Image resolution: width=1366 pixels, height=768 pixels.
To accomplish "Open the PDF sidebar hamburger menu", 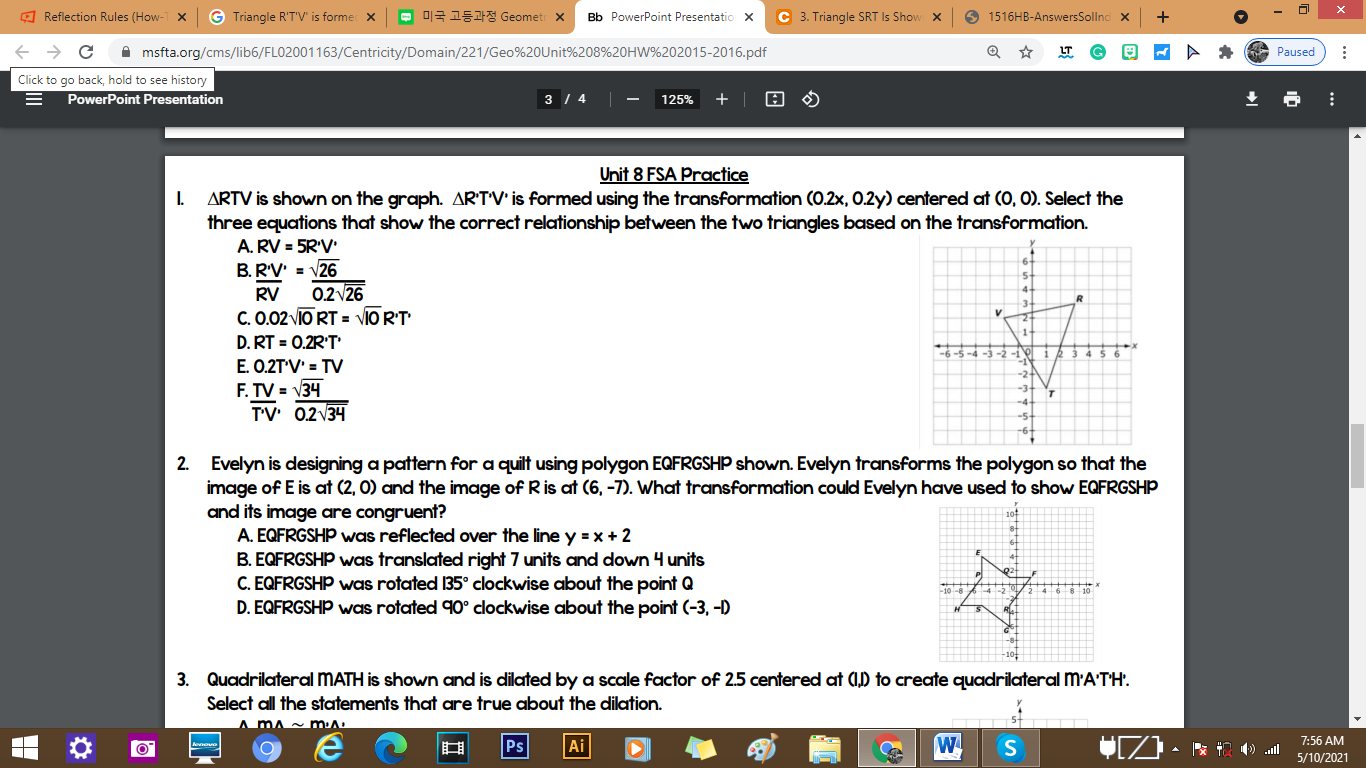I will coord(33,99).
